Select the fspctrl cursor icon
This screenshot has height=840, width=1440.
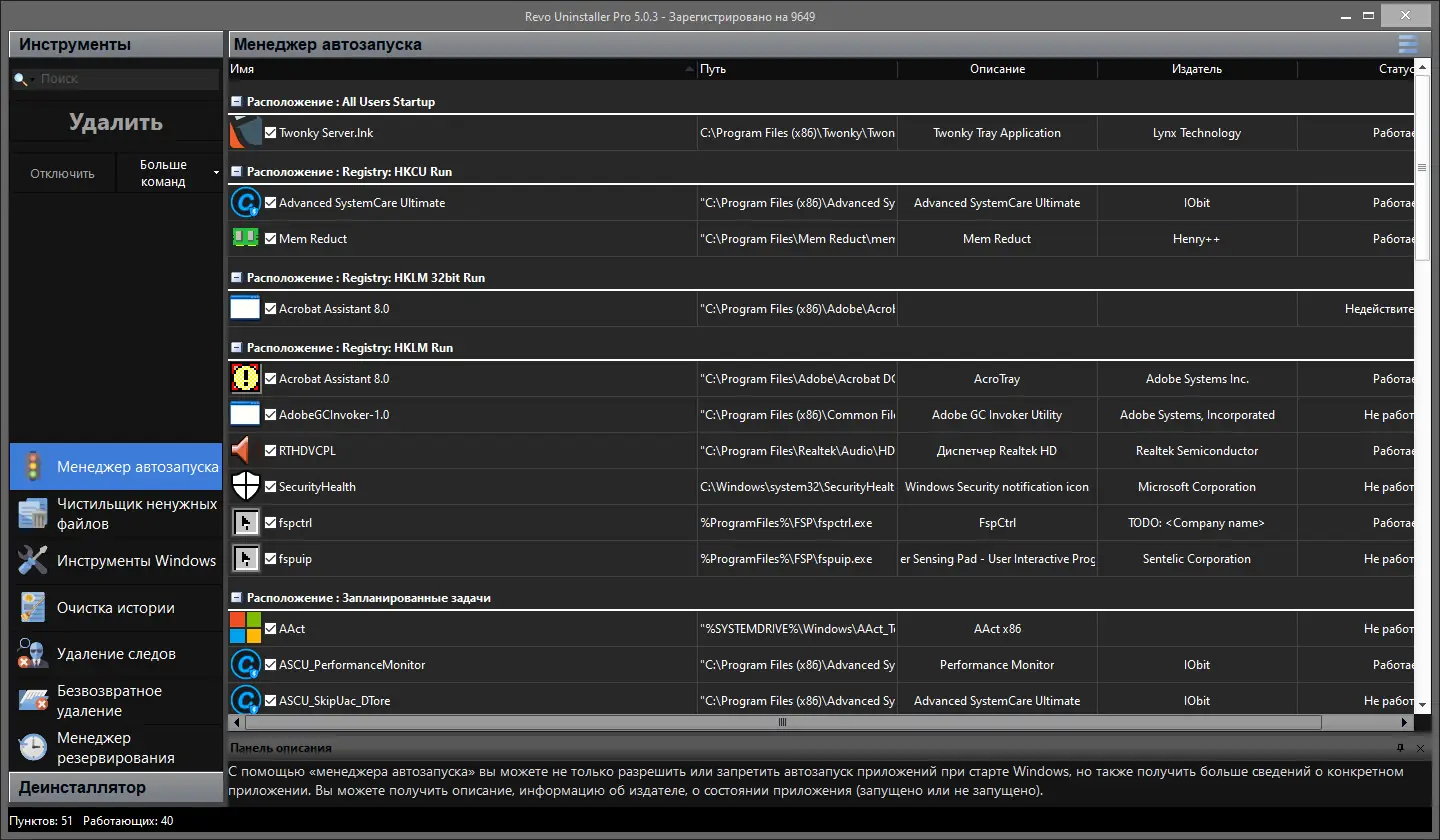[245, 523]
